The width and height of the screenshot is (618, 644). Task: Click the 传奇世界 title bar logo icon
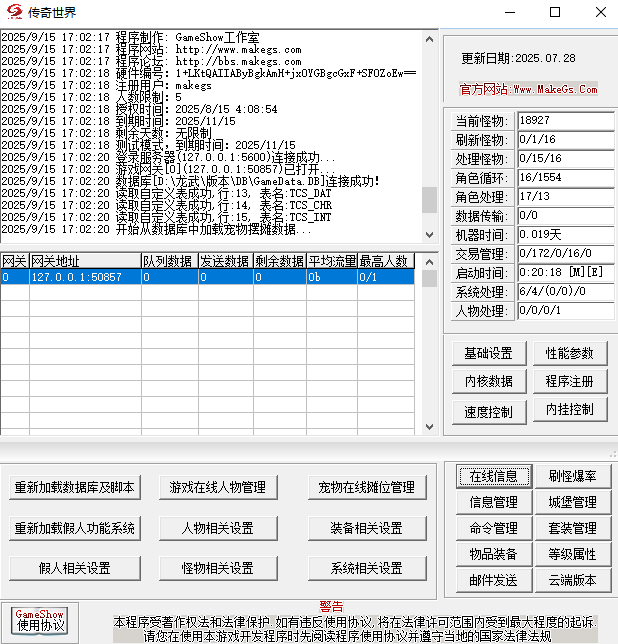pyautogui.click(x=15, y=12)
